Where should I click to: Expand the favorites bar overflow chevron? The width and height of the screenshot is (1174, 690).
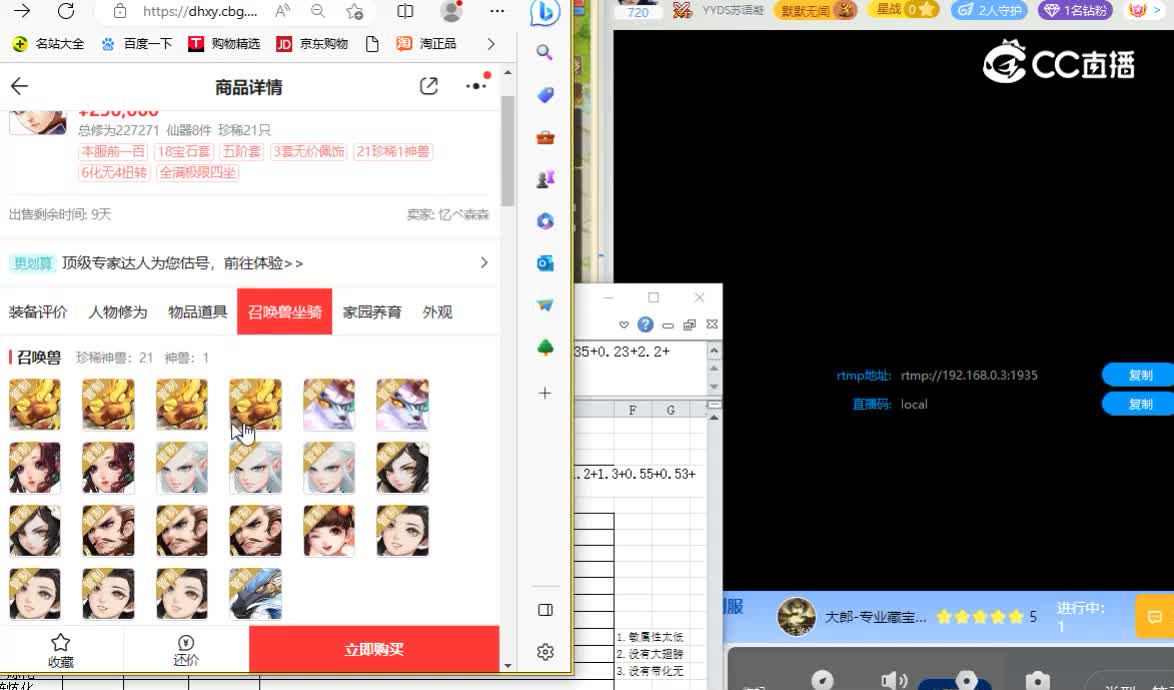coord(489,44)
